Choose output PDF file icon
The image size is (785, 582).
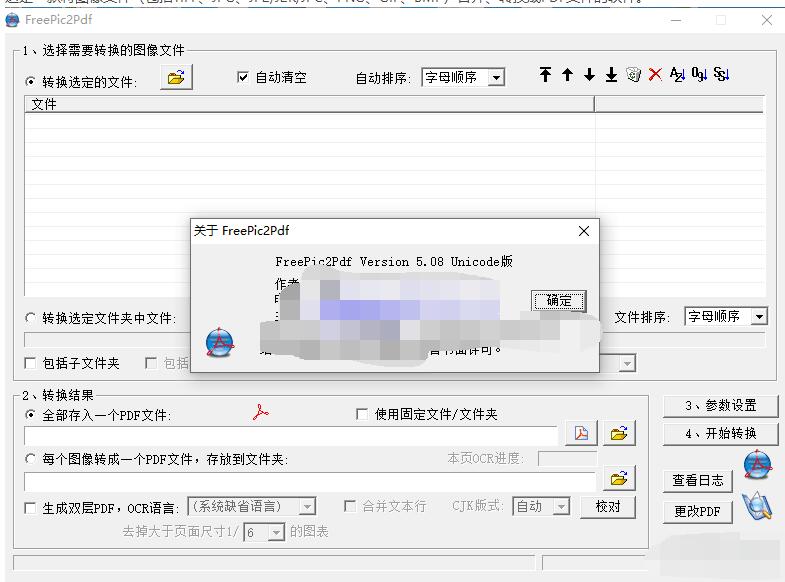581,433
